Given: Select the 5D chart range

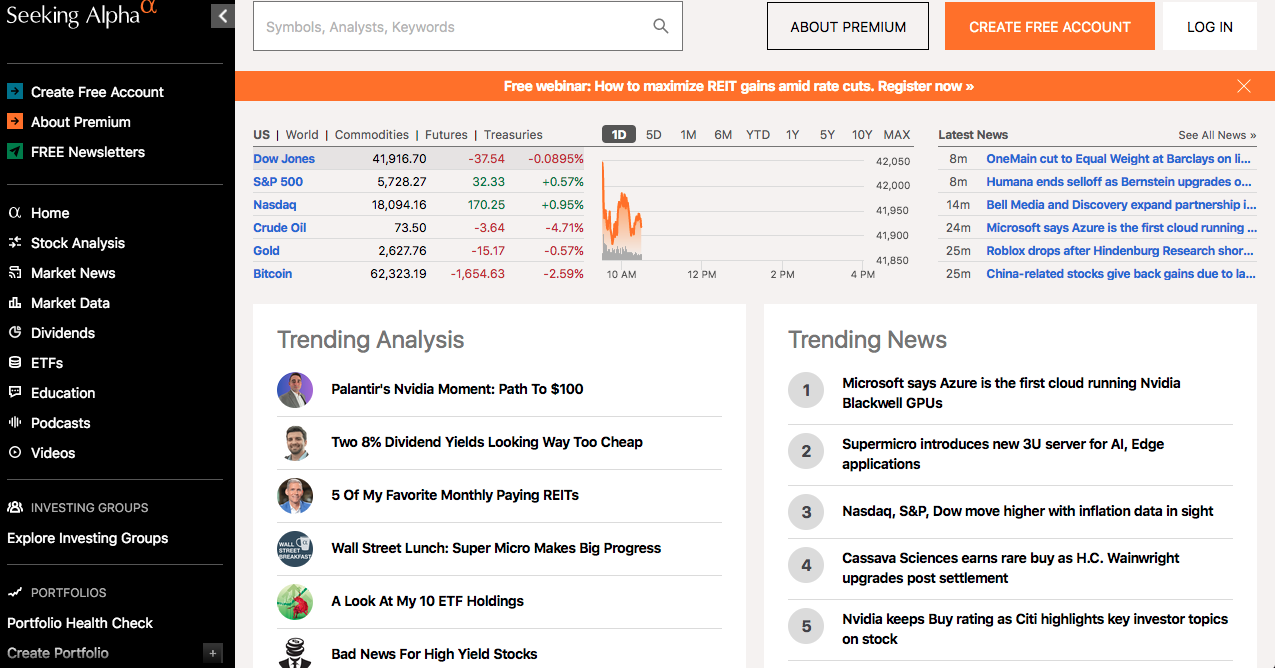Looking at the screenshot, I should pyautogui.click(x=653, y=135).
